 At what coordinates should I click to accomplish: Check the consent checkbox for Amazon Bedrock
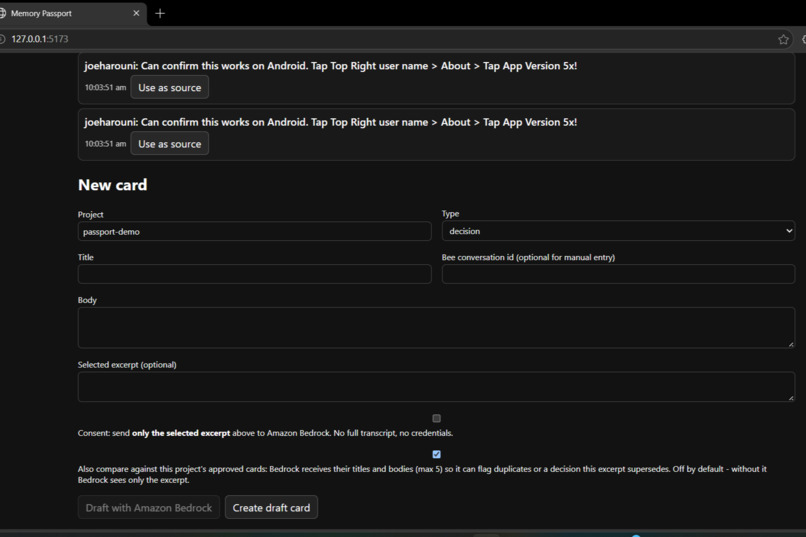coord(436,418)
